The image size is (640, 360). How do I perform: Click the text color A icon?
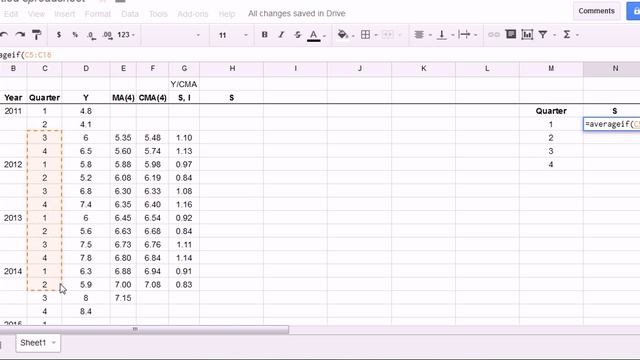(313, 36)
